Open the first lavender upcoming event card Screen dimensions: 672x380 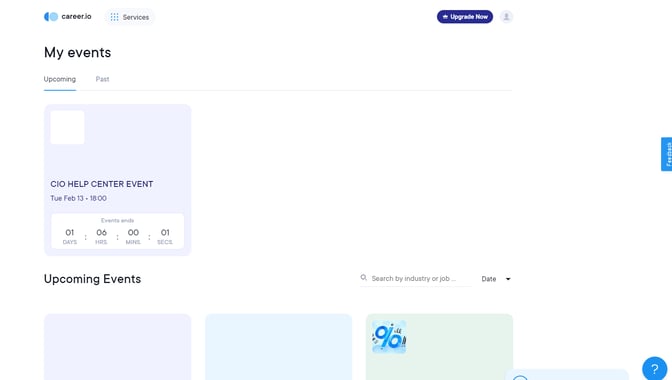pos(117,347)
